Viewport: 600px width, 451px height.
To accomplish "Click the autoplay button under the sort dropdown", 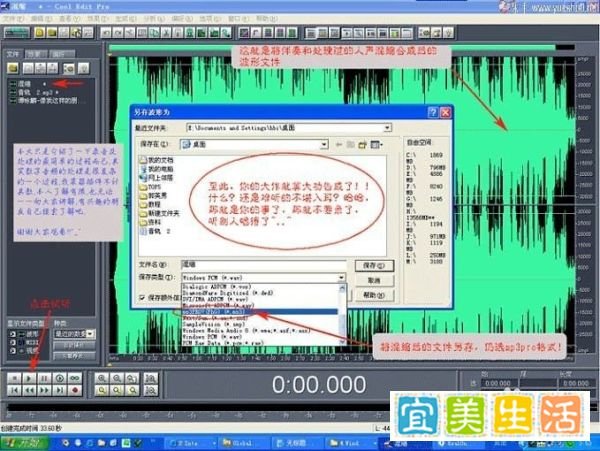I will coord(74,345).
